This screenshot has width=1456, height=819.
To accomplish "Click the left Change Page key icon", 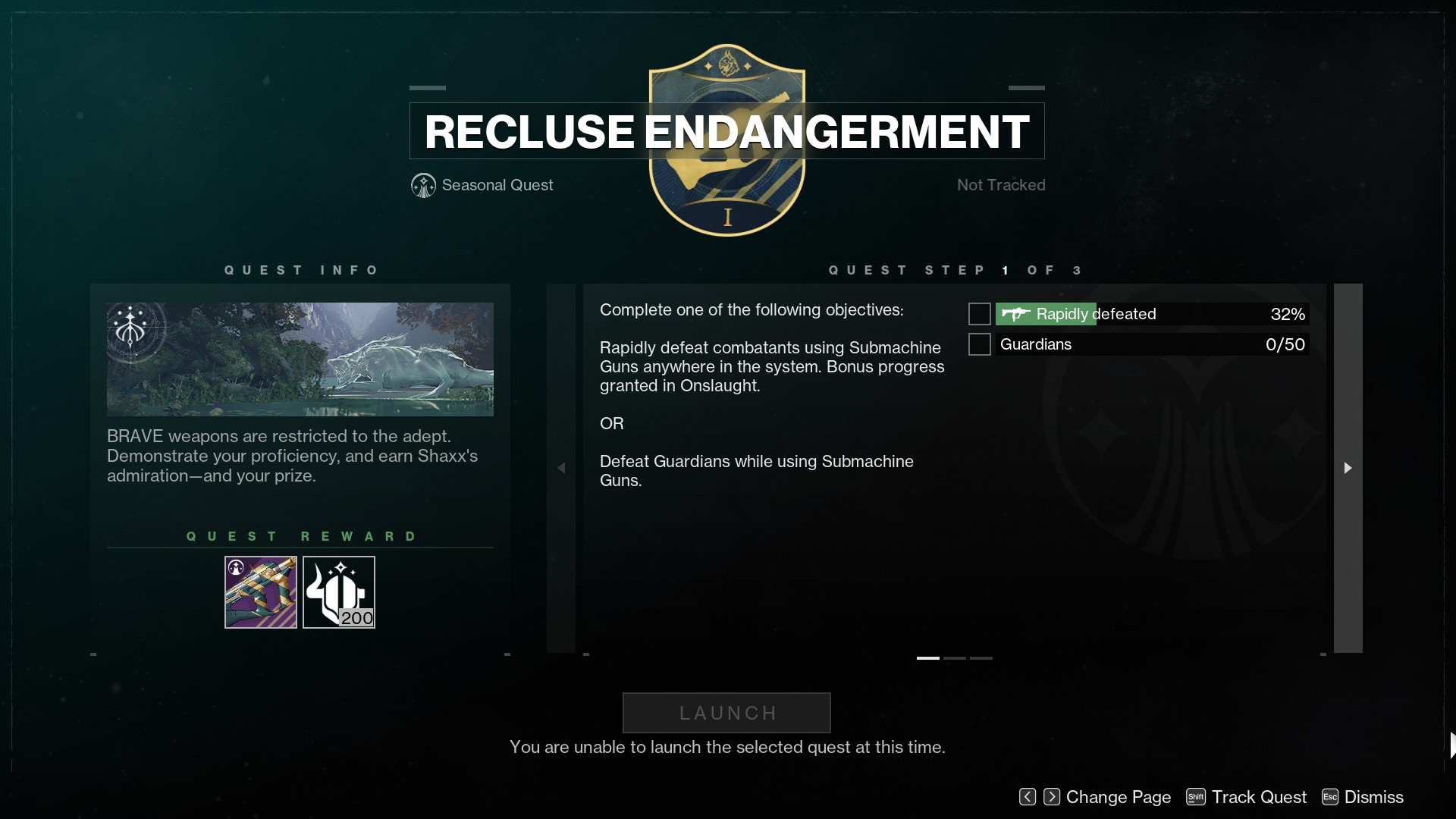I will 1028,797.
